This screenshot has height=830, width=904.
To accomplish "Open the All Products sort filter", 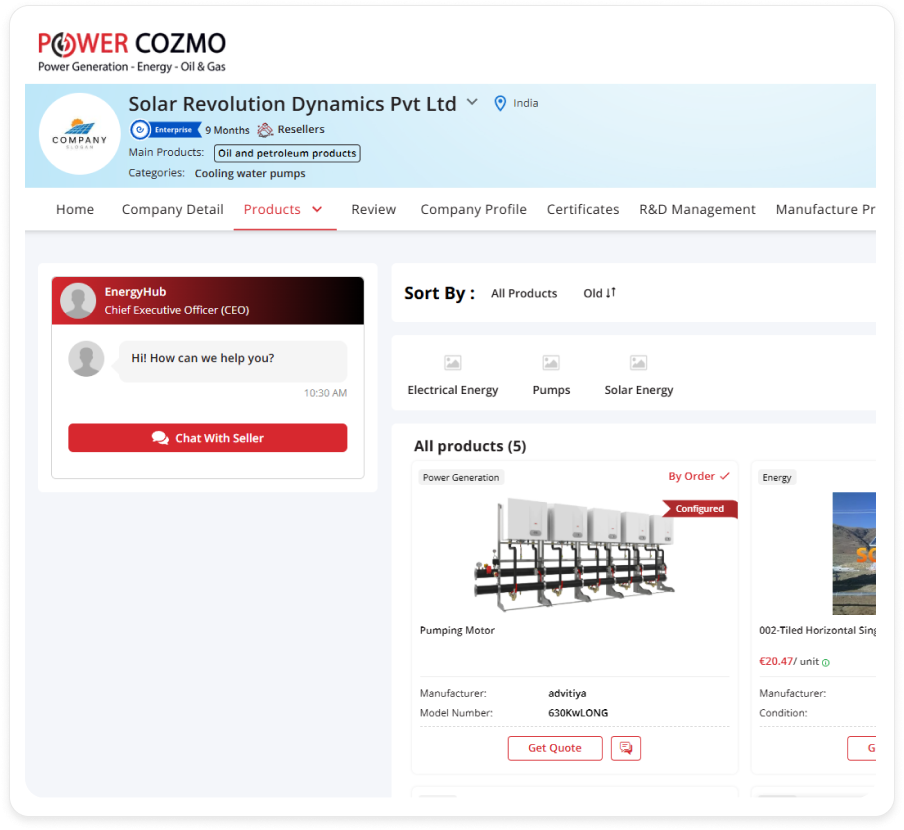I will tap(524, 293).
